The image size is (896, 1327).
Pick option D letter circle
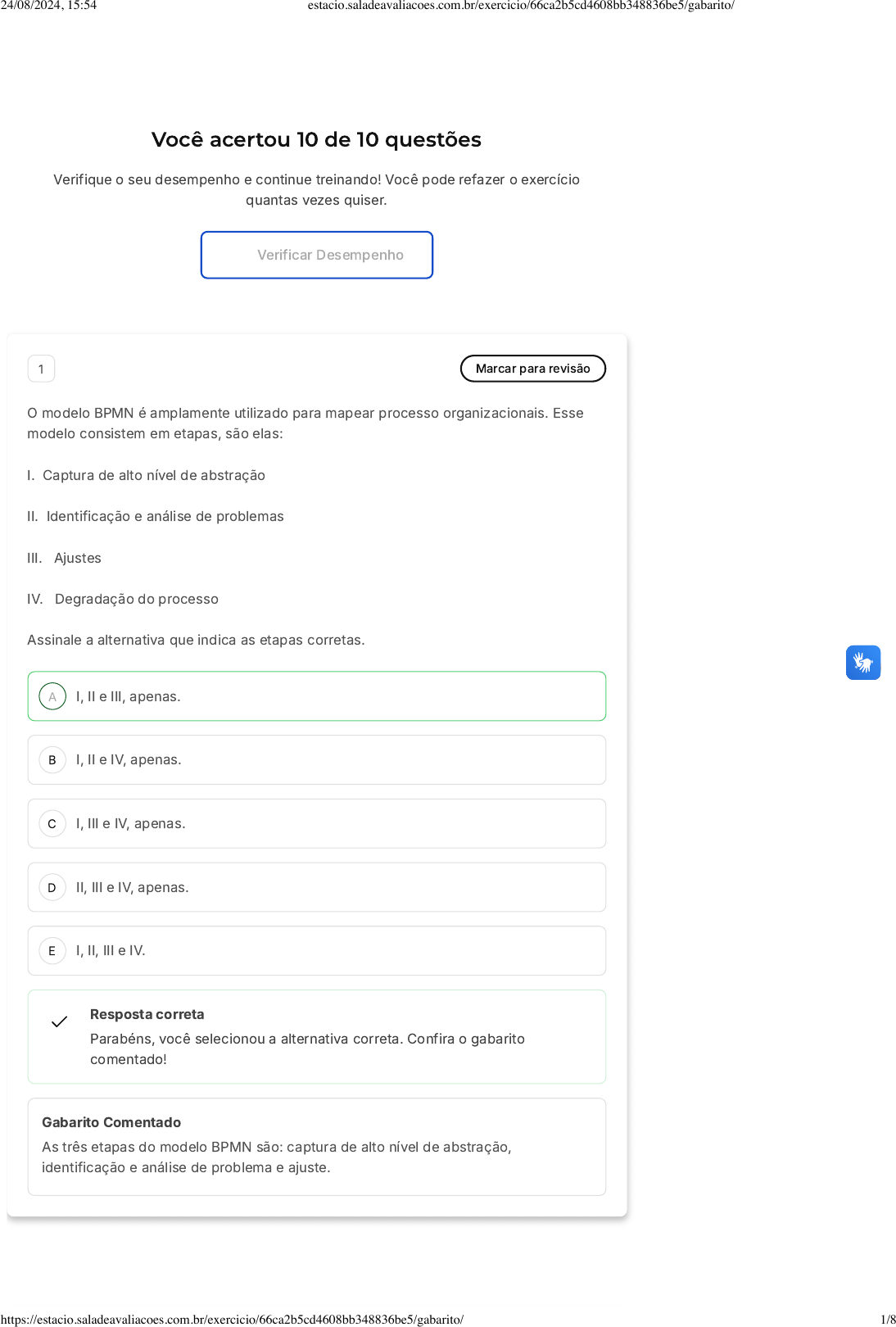52,887
